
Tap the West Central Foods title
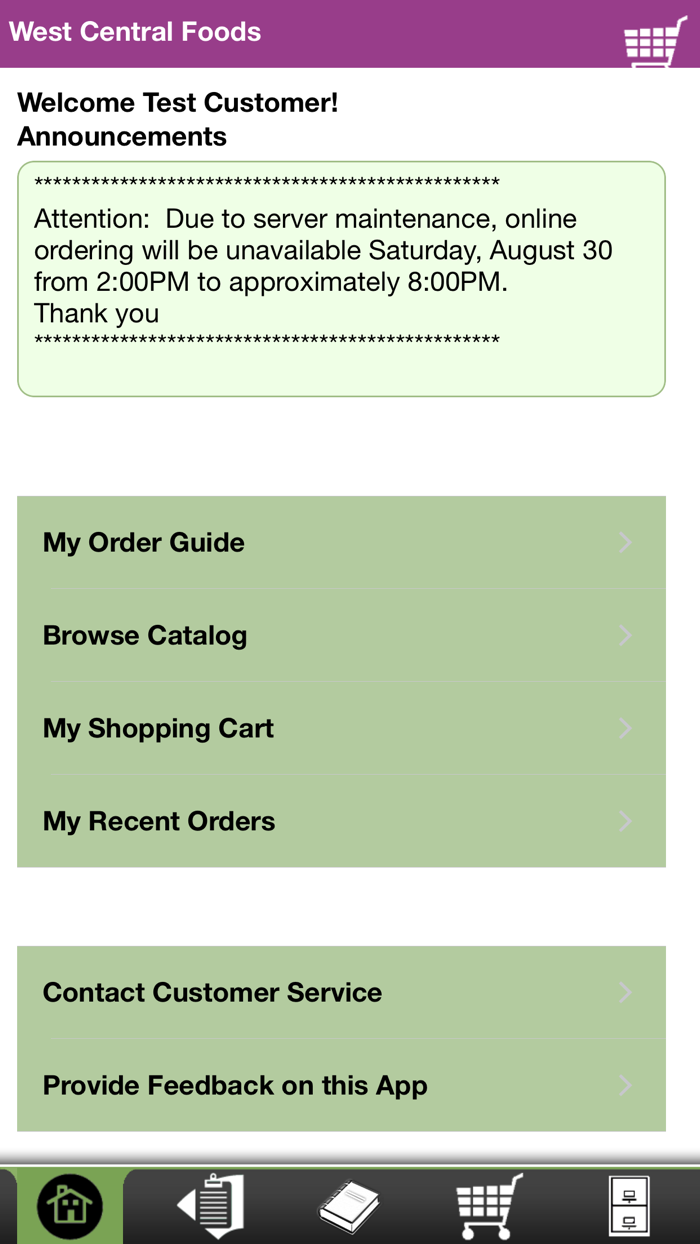click(x=135, y=32)
